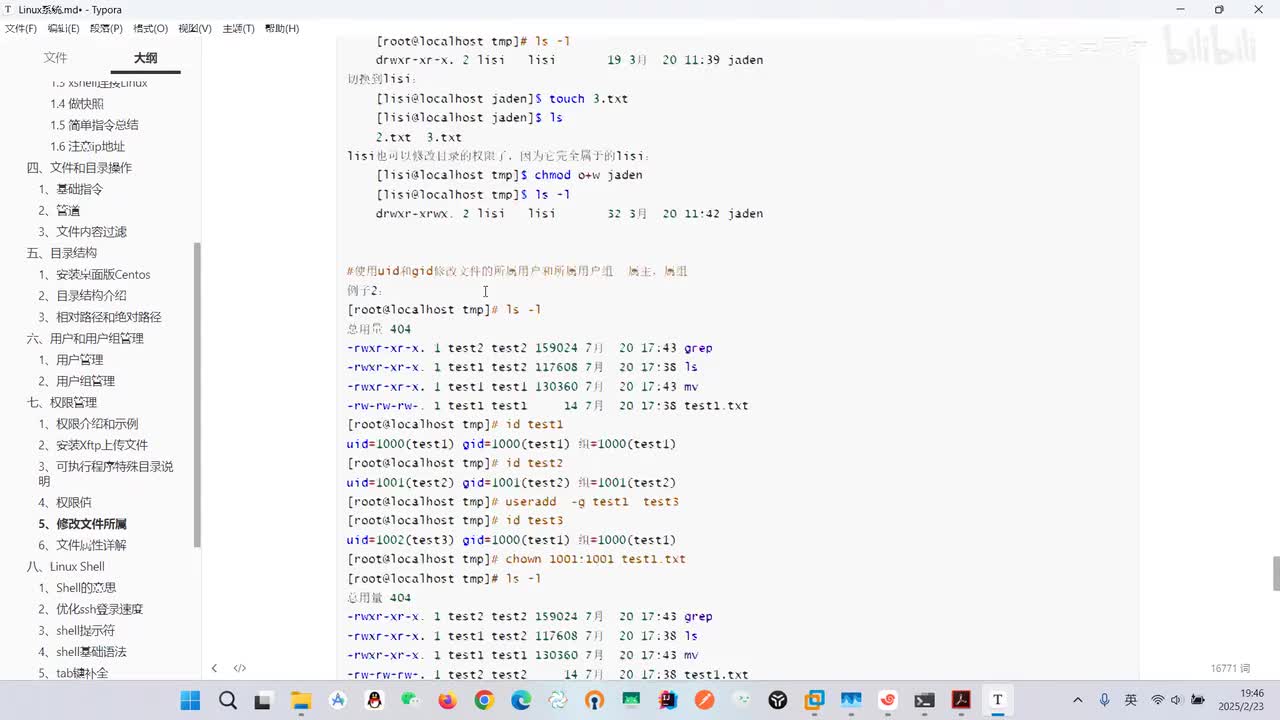Screen dimensions: 1280x720
Task: Open the terminal app in the taskbar
Action: 924,700
